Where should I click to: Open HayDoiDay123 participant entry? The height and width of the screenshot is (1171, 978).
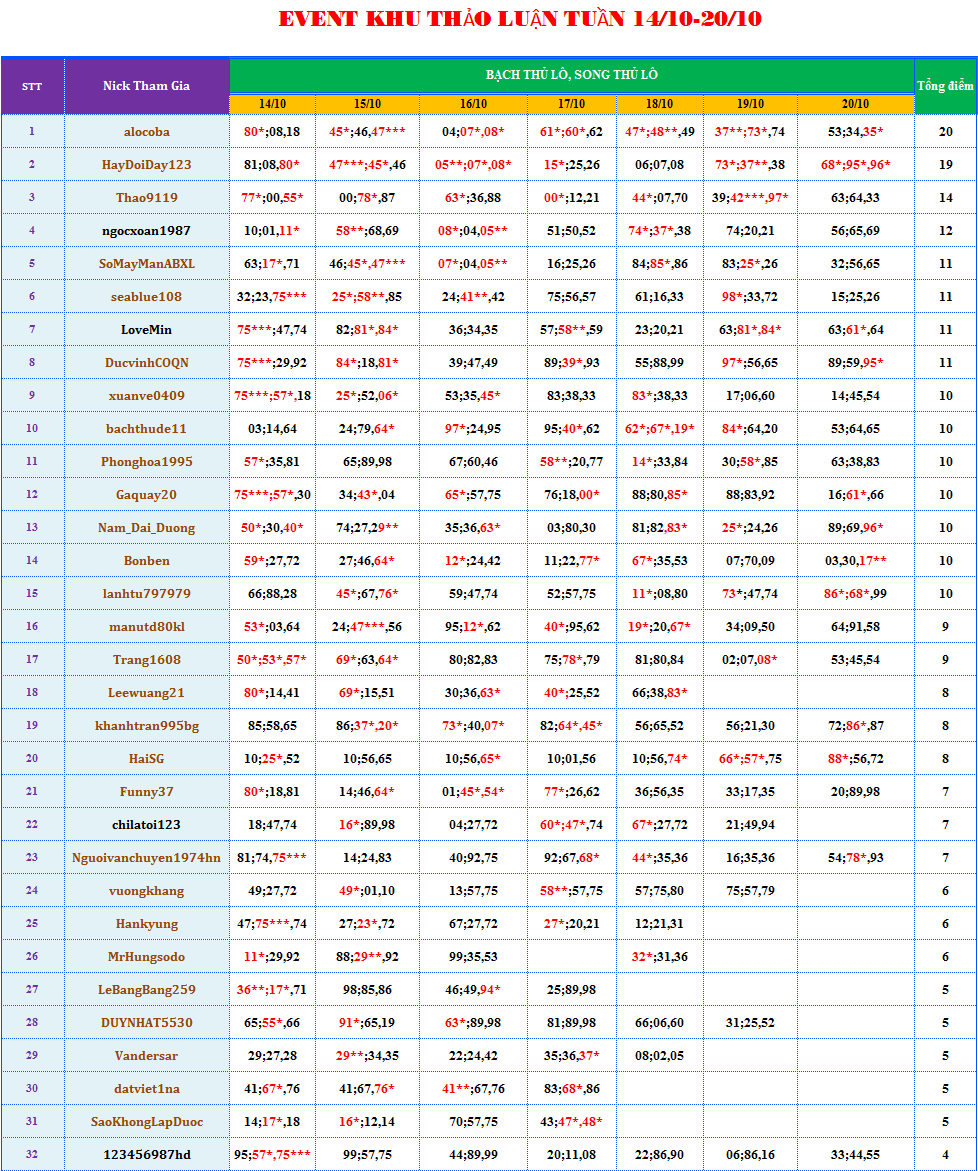tap(146, 164)
